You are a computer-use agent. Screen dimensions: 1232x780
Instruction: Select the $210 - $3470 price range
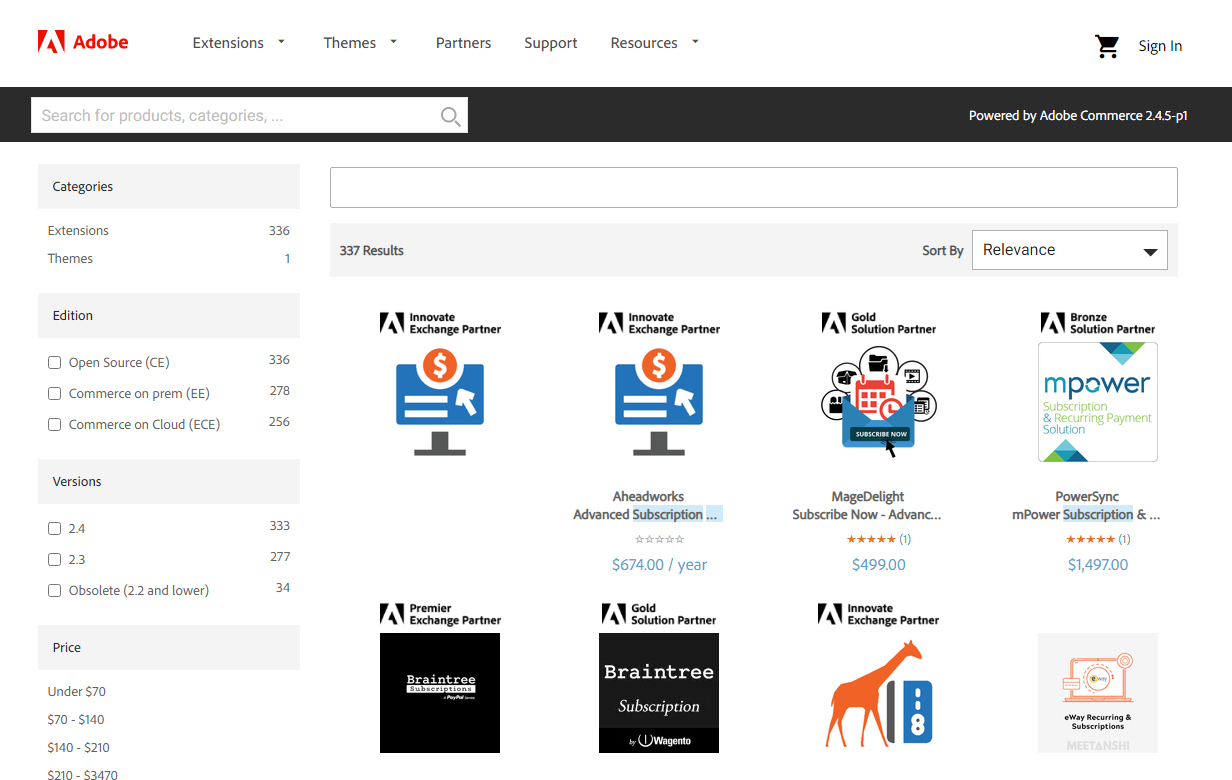point(82,773)
